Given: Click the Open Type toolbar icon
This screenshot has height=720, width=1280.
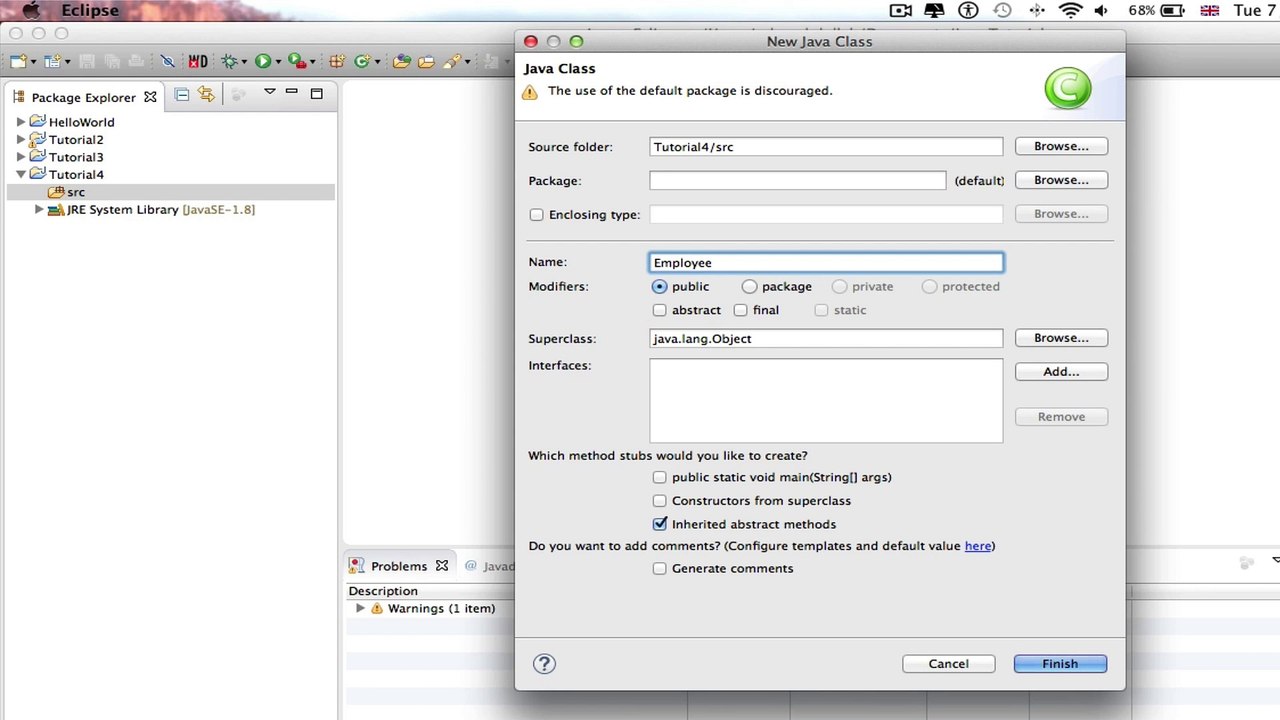Looking at the screenshot, I should [402, 62].
